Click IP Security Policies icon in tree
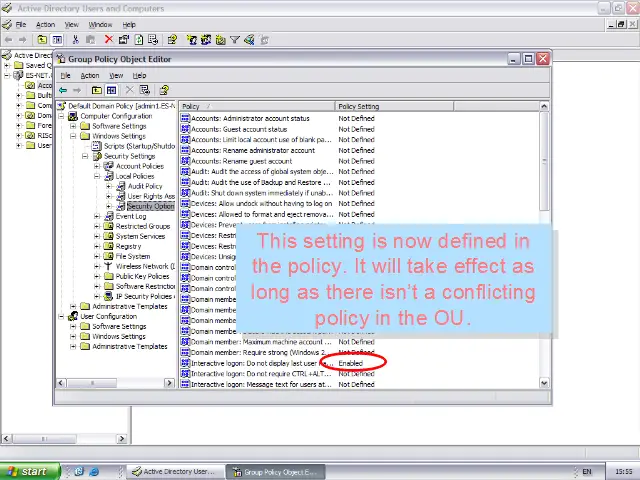The height and width of the screenshot is (480, 640). coord(108,296)
